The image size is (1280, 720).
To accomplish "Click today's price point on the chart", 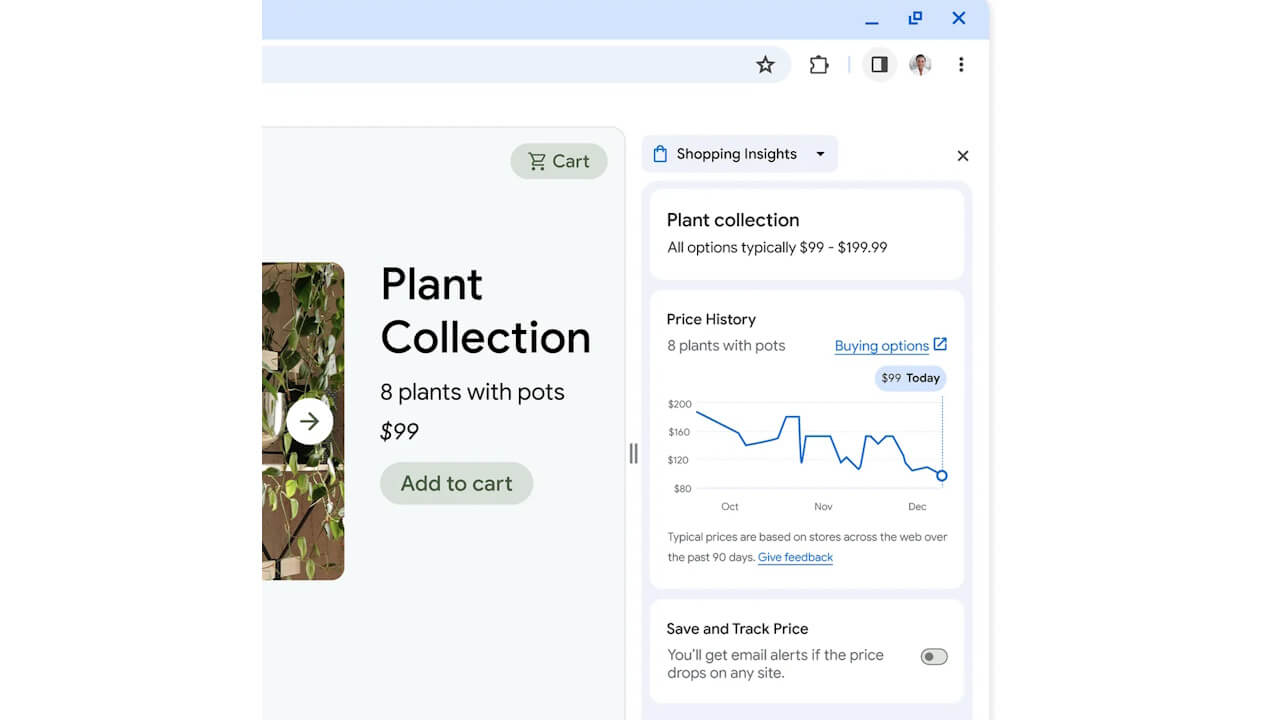I will [941, 476].
